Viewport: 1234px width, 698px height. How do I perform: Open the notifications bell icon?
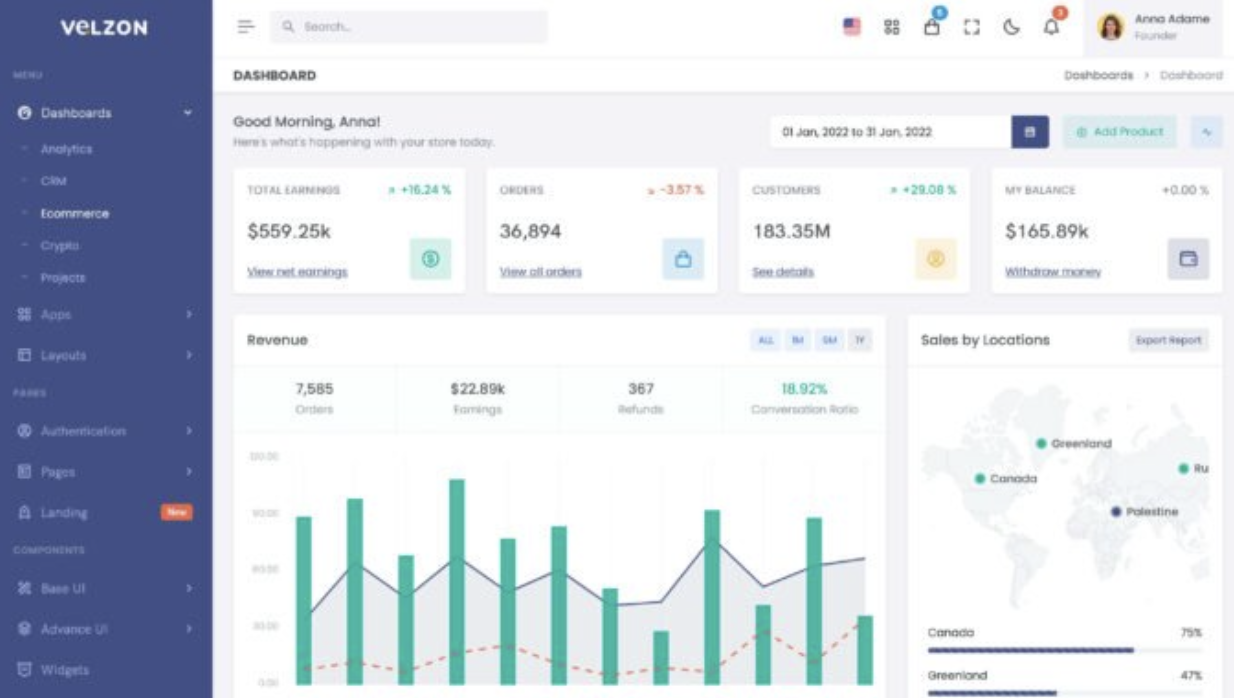point(1051,27)
